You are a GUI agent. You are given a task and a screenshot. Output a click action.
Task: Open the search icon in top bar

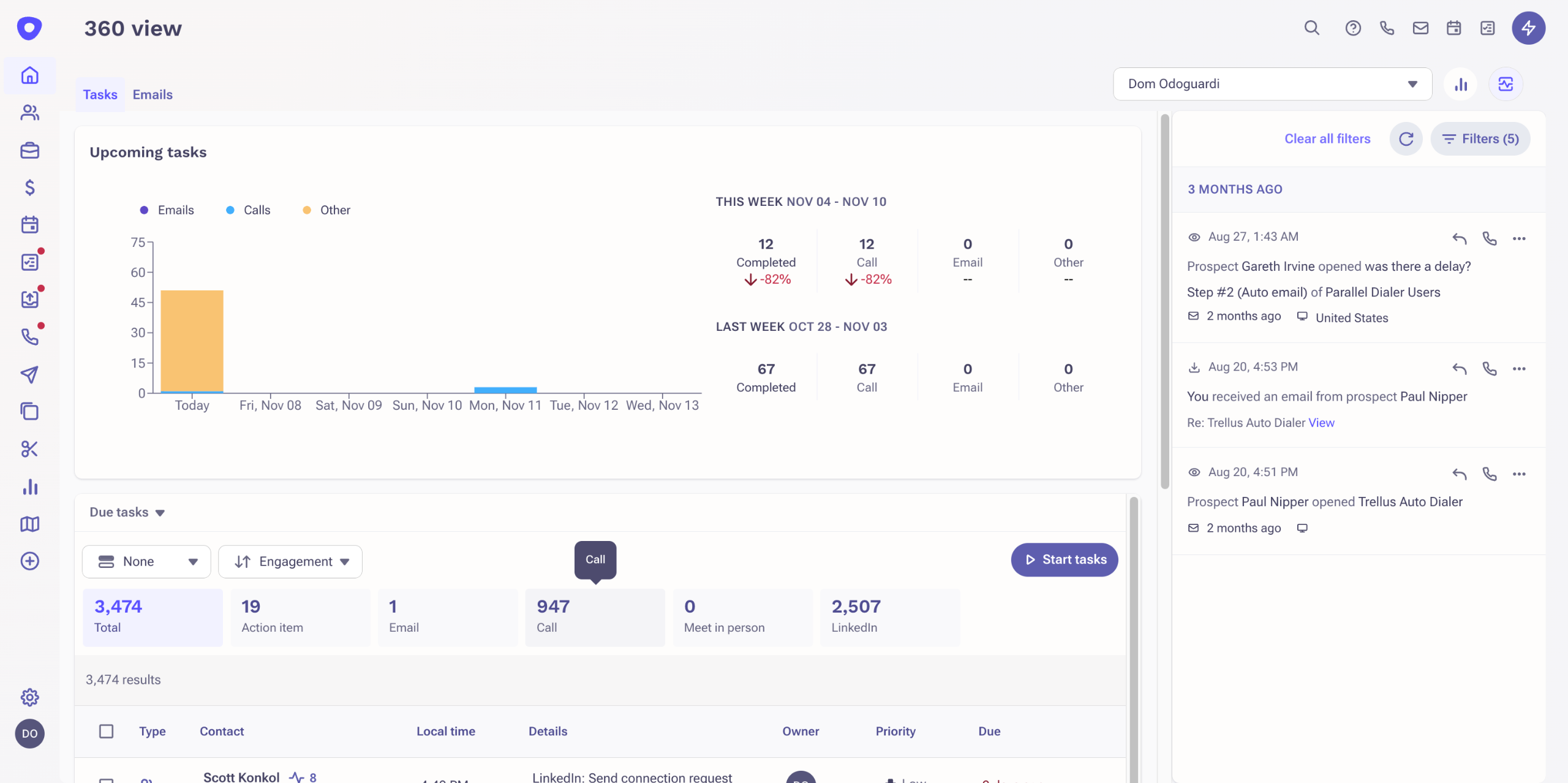pyautogui.click(x=1311, y=28)
